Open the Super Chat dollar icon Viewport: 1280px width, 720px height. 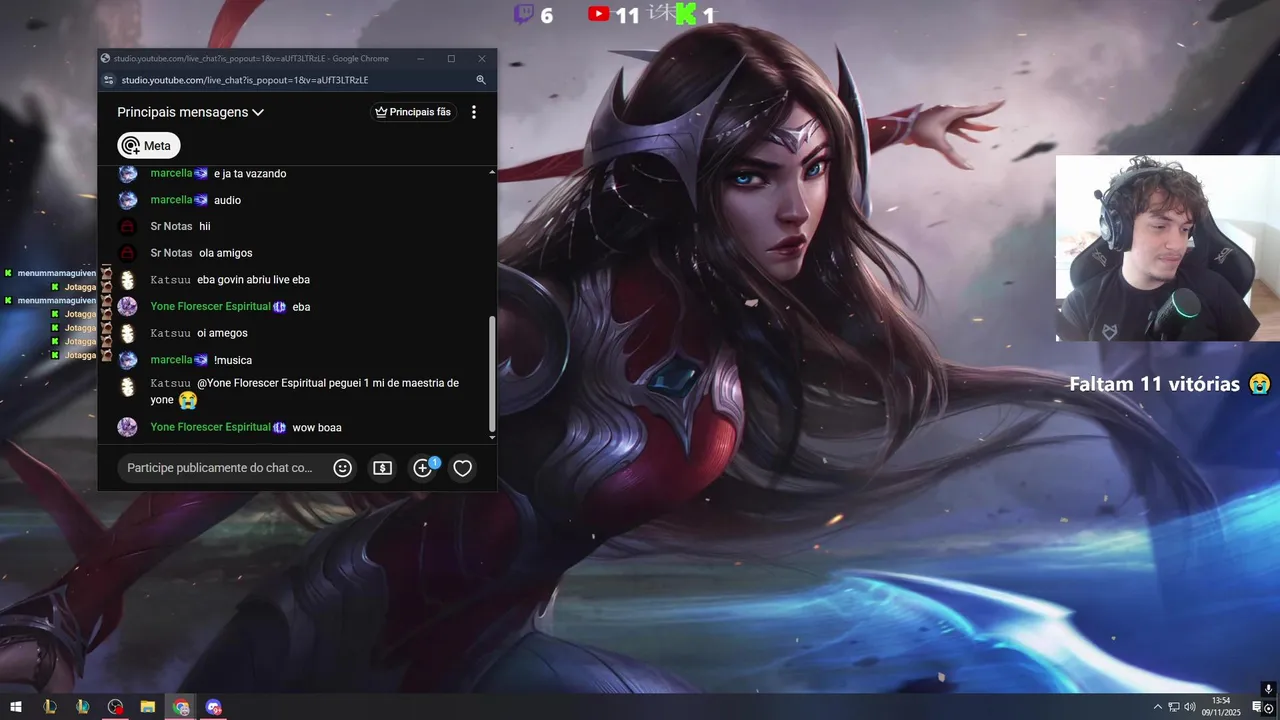click(x=382, y=467)
